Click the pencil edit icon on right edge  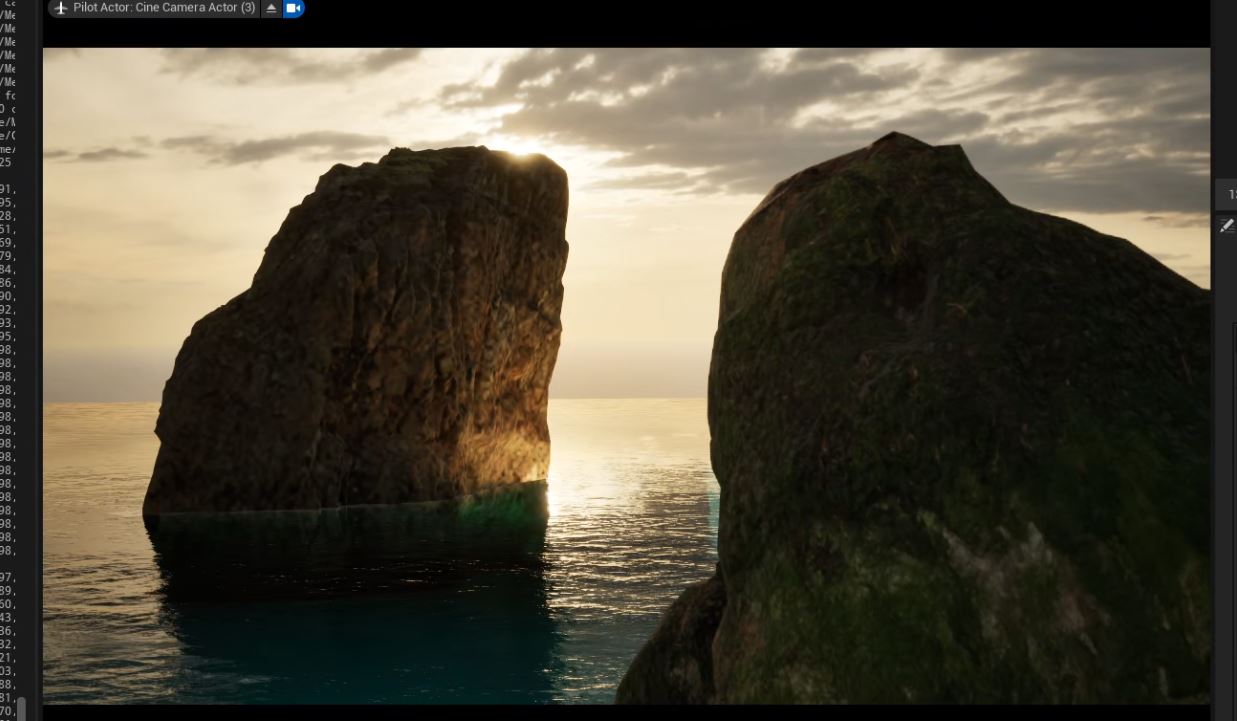1227,227
